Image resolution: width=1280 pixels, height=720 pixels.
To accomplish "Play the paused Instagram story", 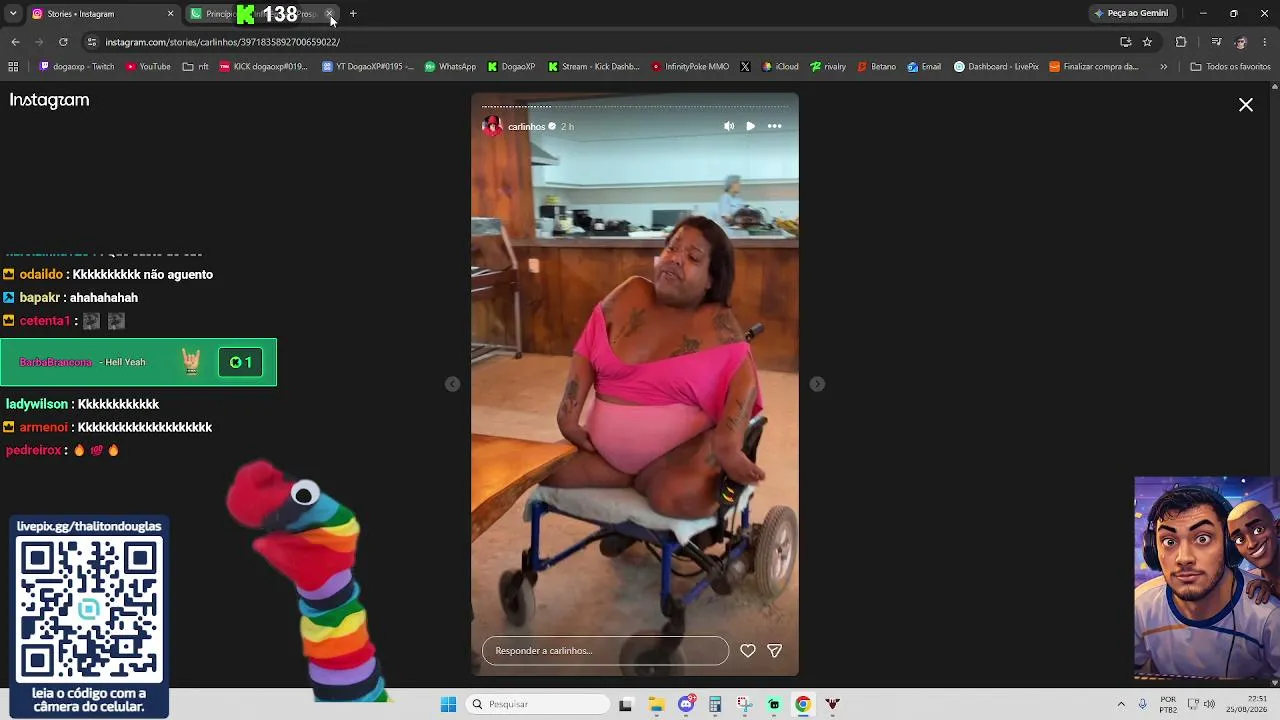I will [751, 126].
